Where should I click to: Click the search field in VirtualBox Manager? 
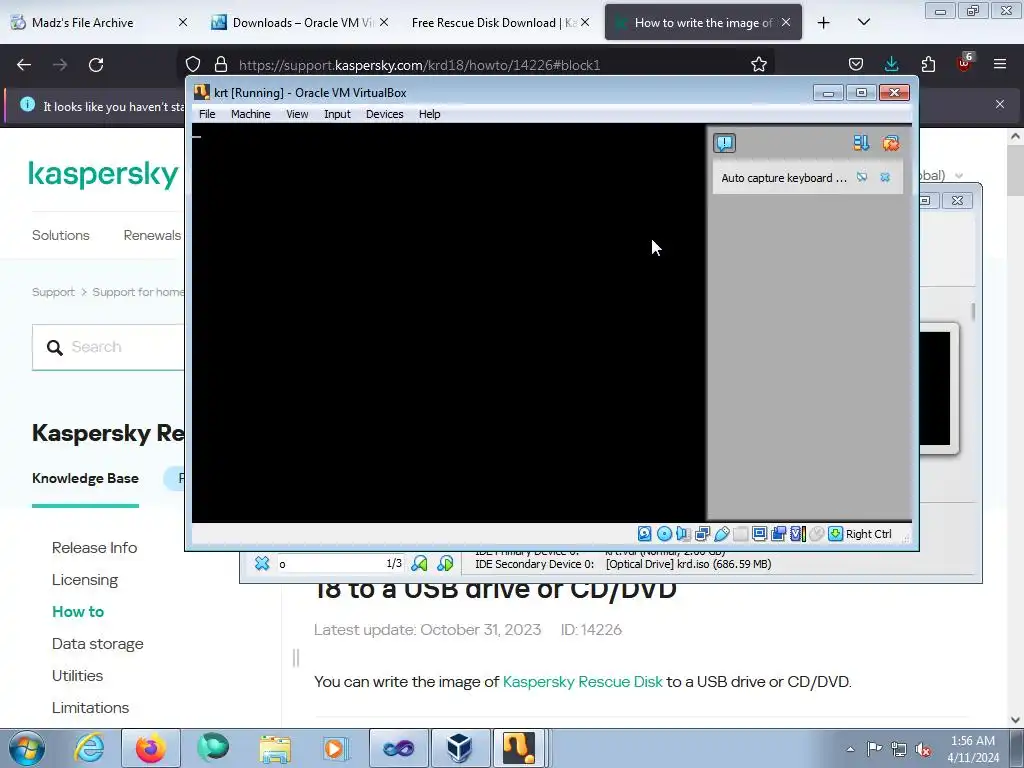coord(340,564)
